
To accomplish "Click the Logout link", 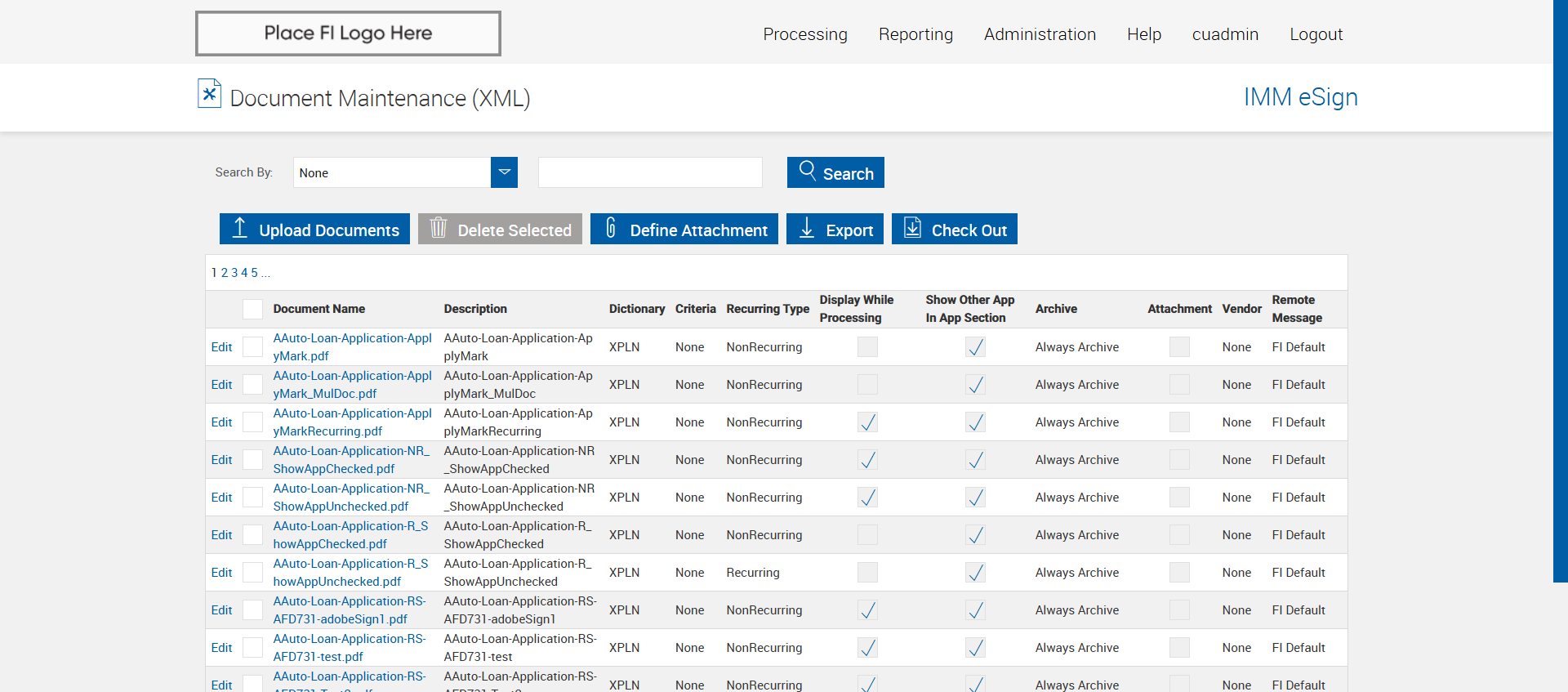I will pyautogui.click(x=1316, y=34).
